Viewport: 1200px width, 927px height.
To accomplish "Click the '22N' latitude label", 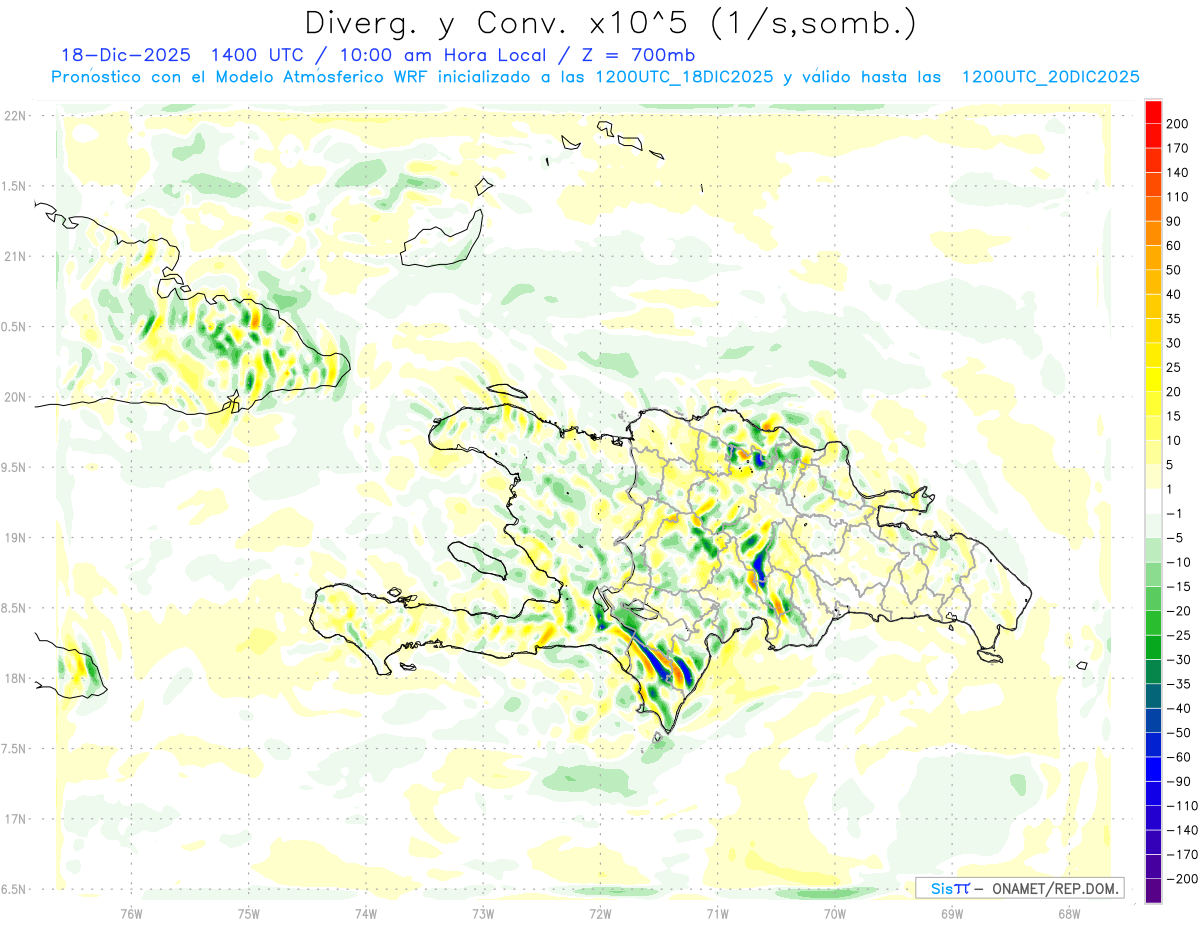I will 14,116.
